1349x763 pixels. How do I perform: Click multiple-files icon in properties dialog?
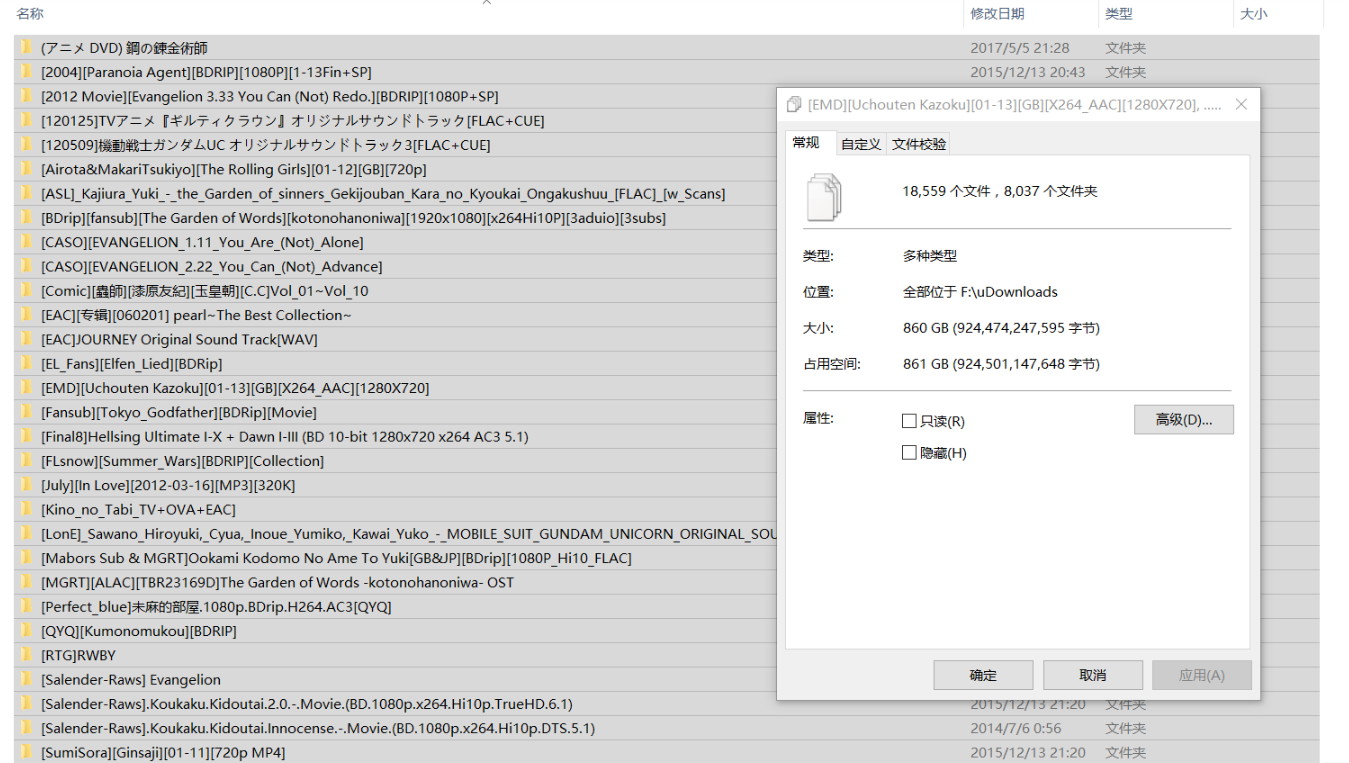point(825,197)
